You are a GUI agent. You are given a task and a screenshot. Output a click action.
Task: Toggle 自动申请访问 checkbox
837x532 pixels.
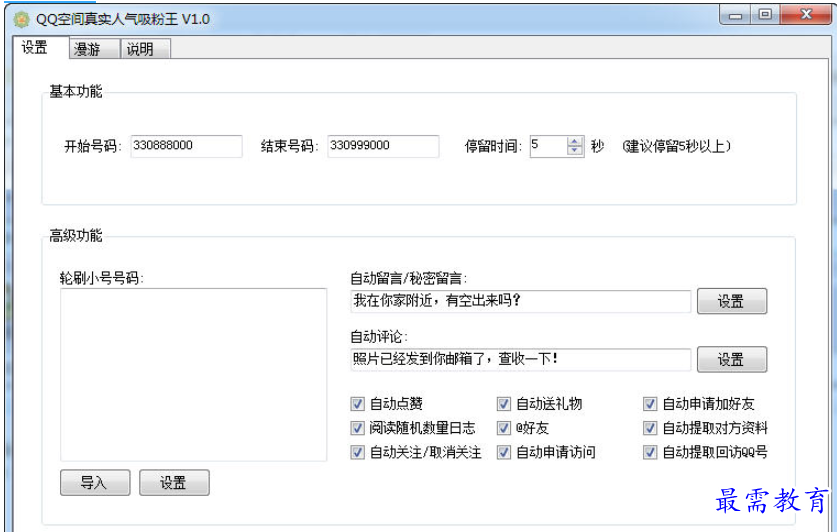(503, 452)
